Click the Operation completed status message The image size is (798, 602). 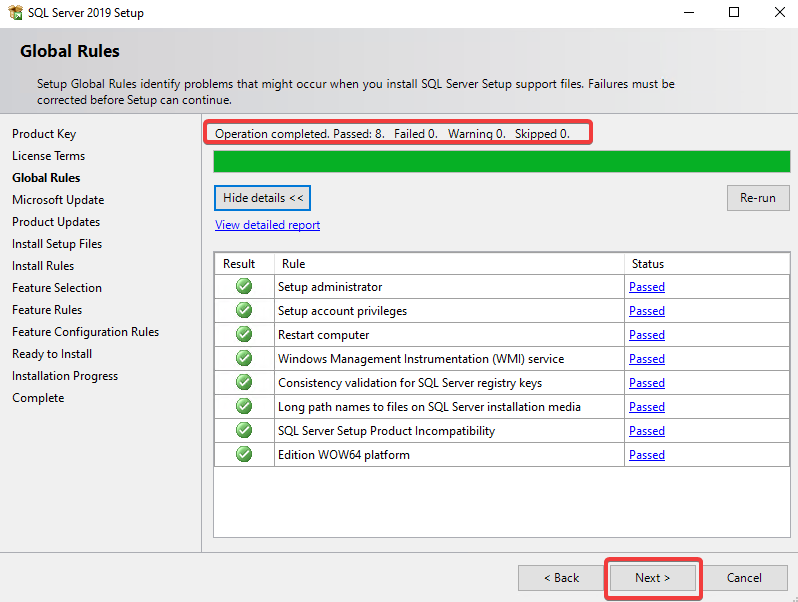click(x=392, y=134)
